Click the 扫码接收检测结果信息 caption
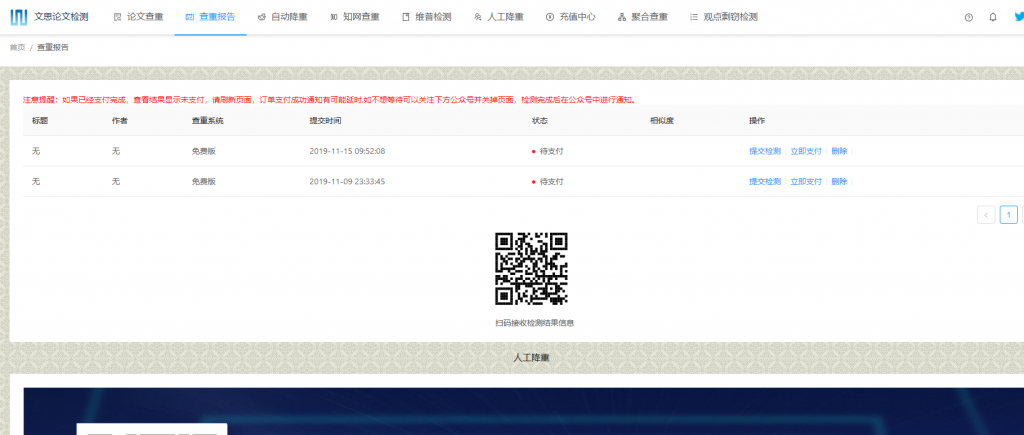The width and height of the screenshot is (1024, 435). [x=534, y=323]
